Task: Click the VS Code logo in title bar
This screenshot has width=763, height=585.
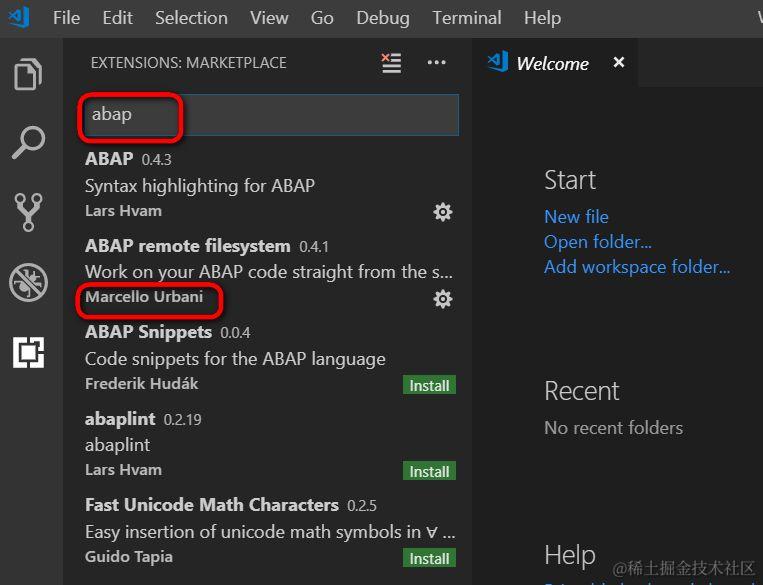Action: point(19,18)
